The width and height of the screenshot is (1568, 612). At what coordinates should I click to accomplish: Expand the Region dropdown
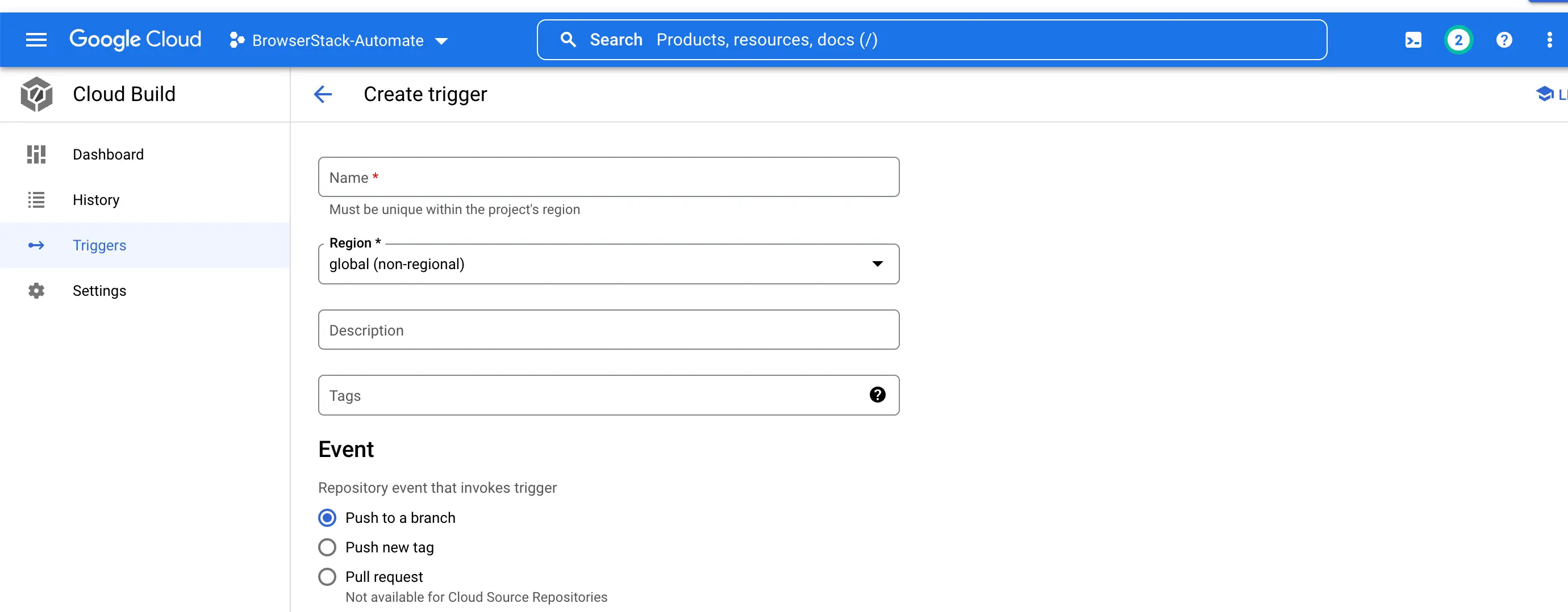coord(608,264)
